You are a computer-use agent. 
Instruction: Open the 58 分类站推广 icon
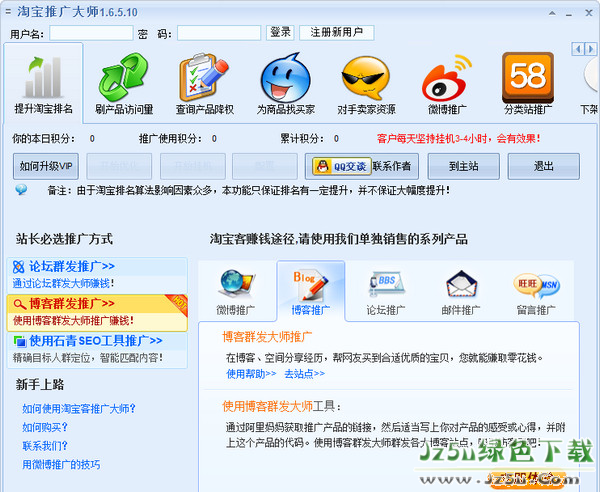coord(528,77)
